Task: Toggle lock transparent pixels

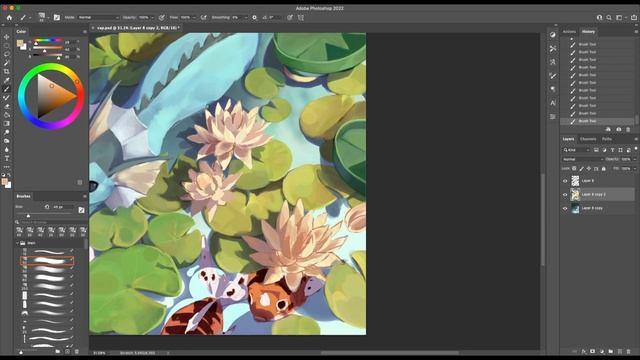Action: [x=574, y=169]
